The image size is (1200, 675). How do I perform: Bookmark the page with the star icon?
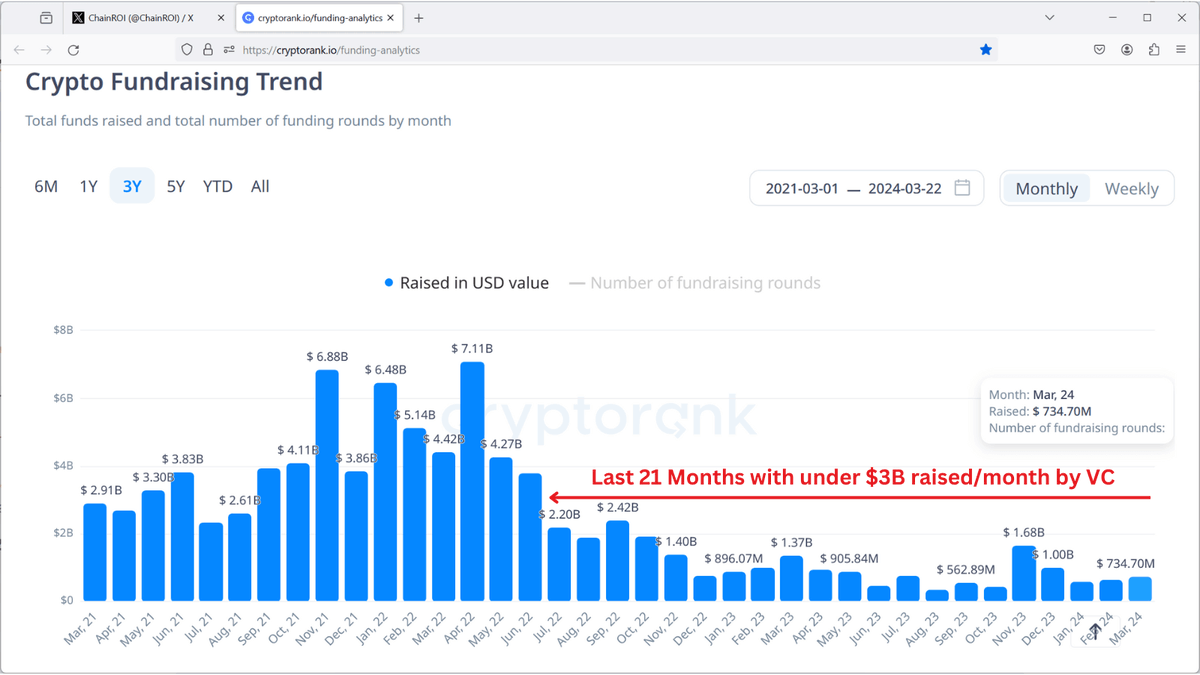tap(986, 48)
